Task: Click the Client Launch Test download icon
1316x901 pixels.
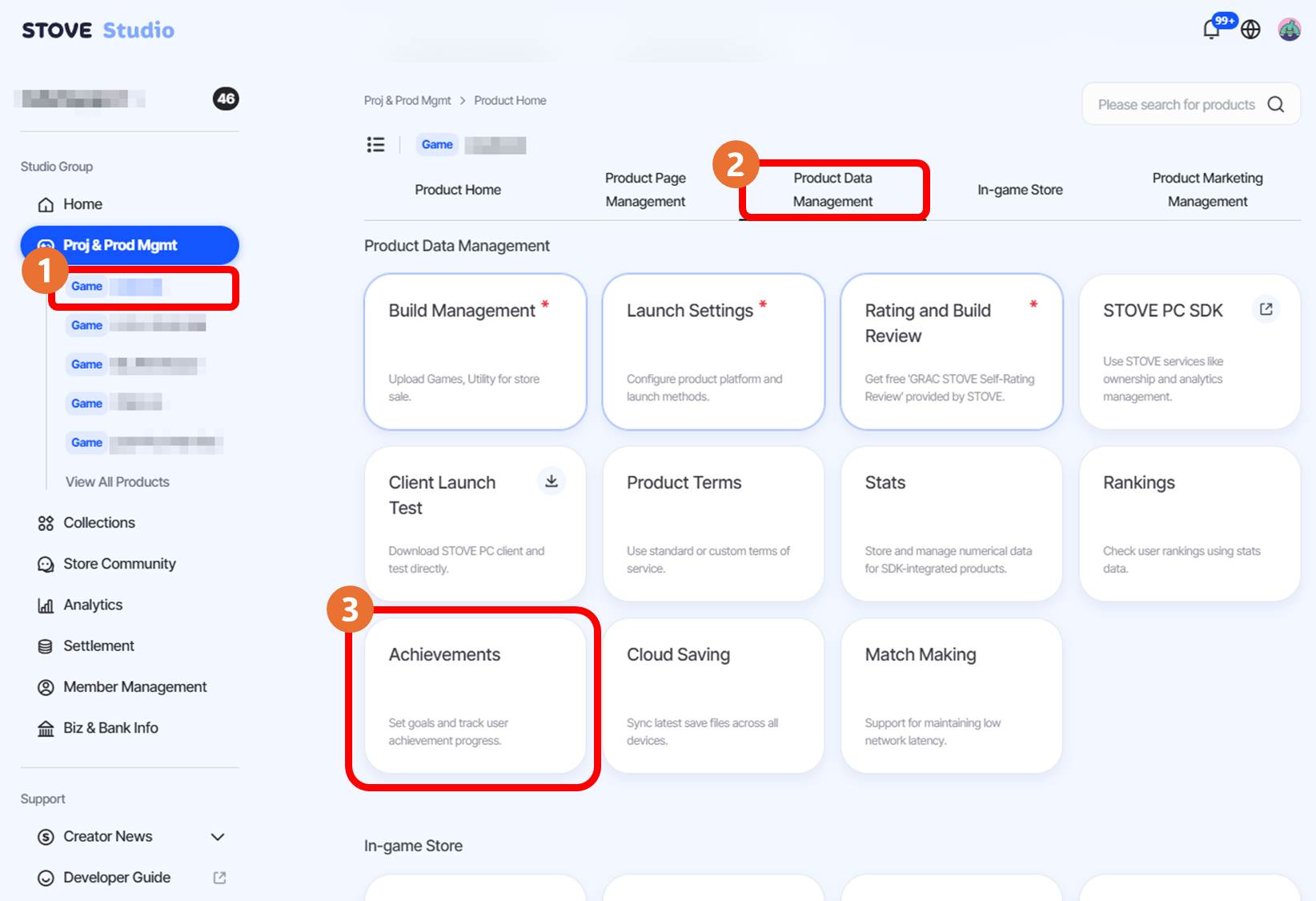Action: 551,481
